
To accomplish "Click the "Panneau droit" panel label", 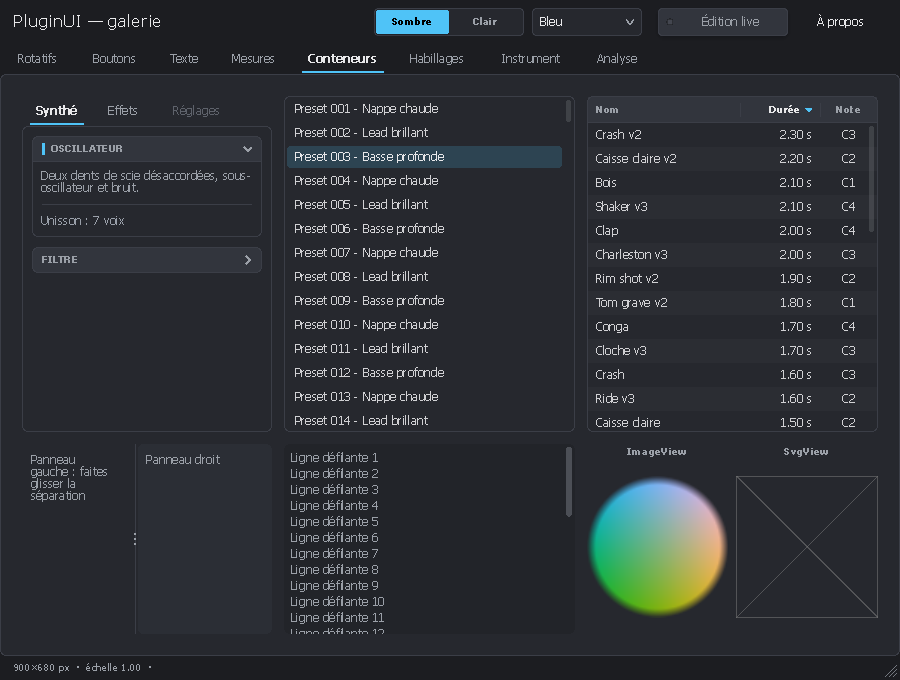I will [183, 460].
